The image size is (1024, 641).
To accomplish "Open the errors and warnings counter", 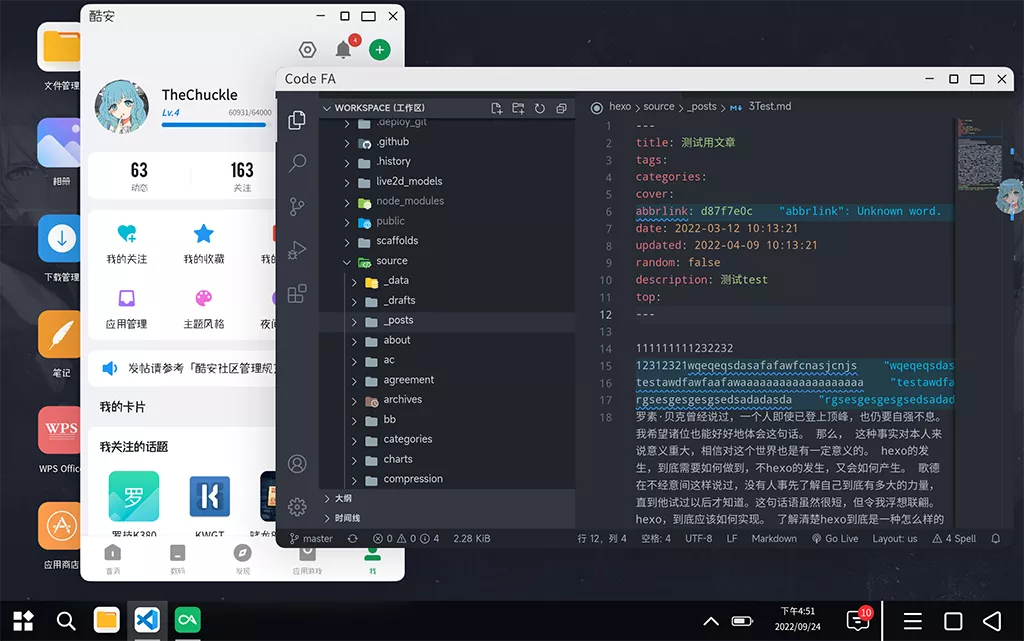I will pos(406,539).
